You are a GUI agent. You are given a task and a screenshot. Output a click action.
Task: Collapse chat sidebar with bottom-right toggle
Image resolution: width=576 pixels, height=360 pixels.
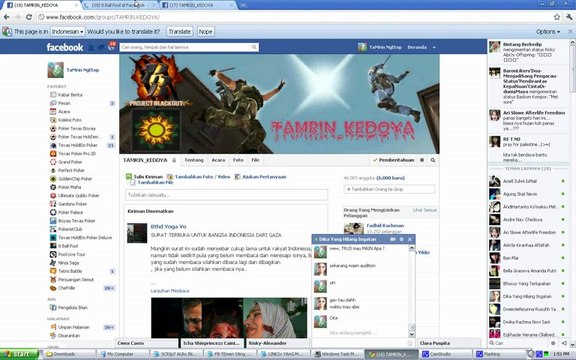[x=564, y=343]
